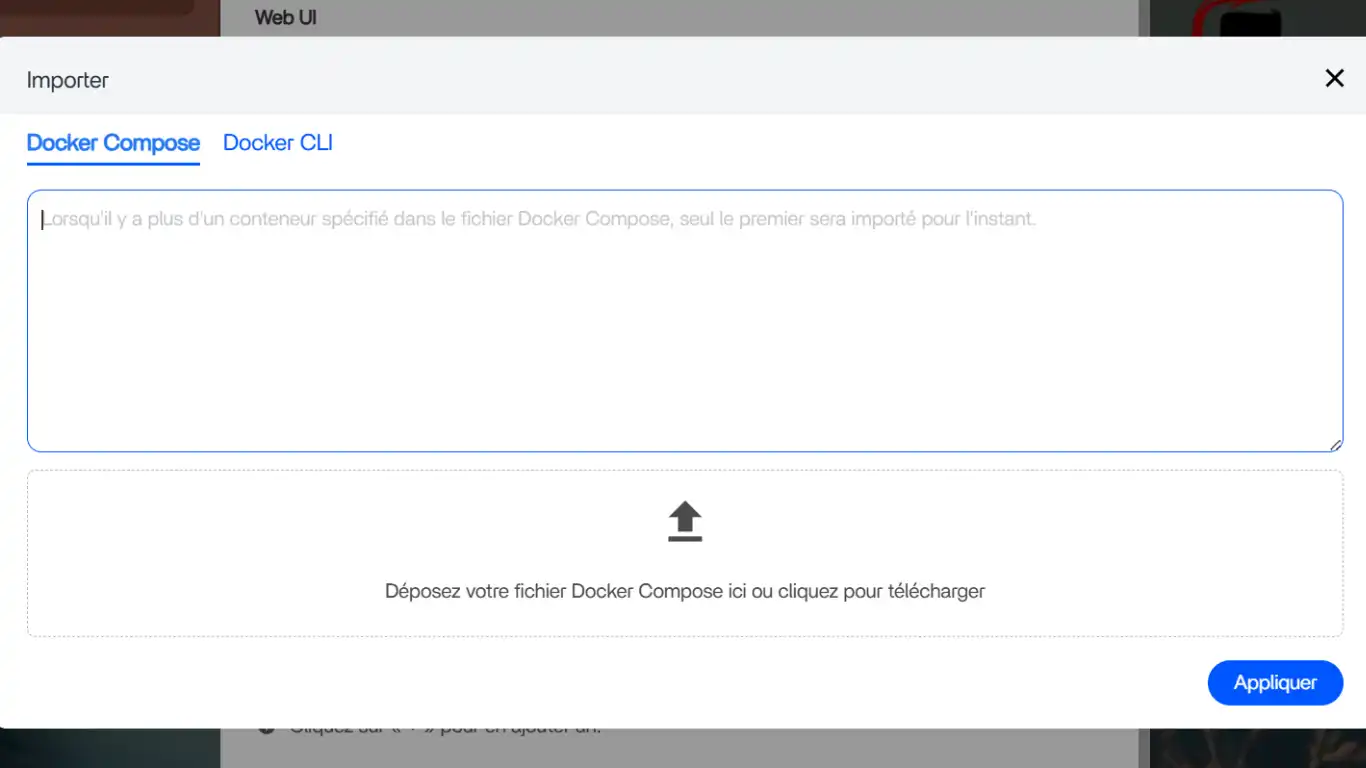This screenshot has width=1366, height=768.
Task: Click the empty header bar right of Importer title
Action: point(700,79)
